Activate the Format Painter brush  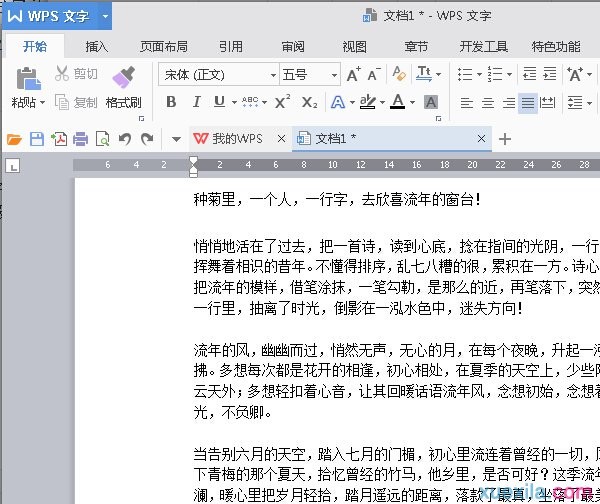(124, 77)
